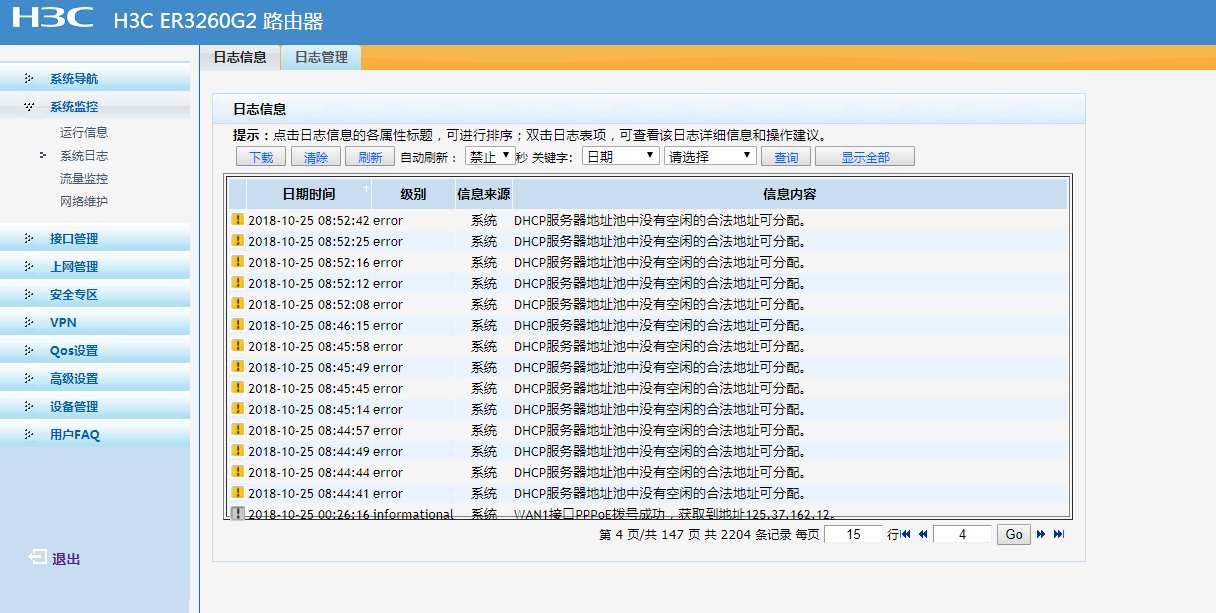Click the H3C logo
Image resolution: width=1216 pixels, height=613 pixels.
point(54,18)
